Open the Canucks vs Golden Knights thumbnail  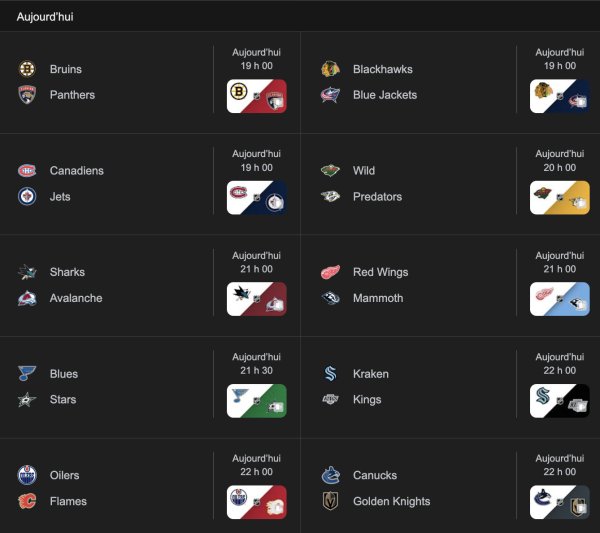coord(560,502)
